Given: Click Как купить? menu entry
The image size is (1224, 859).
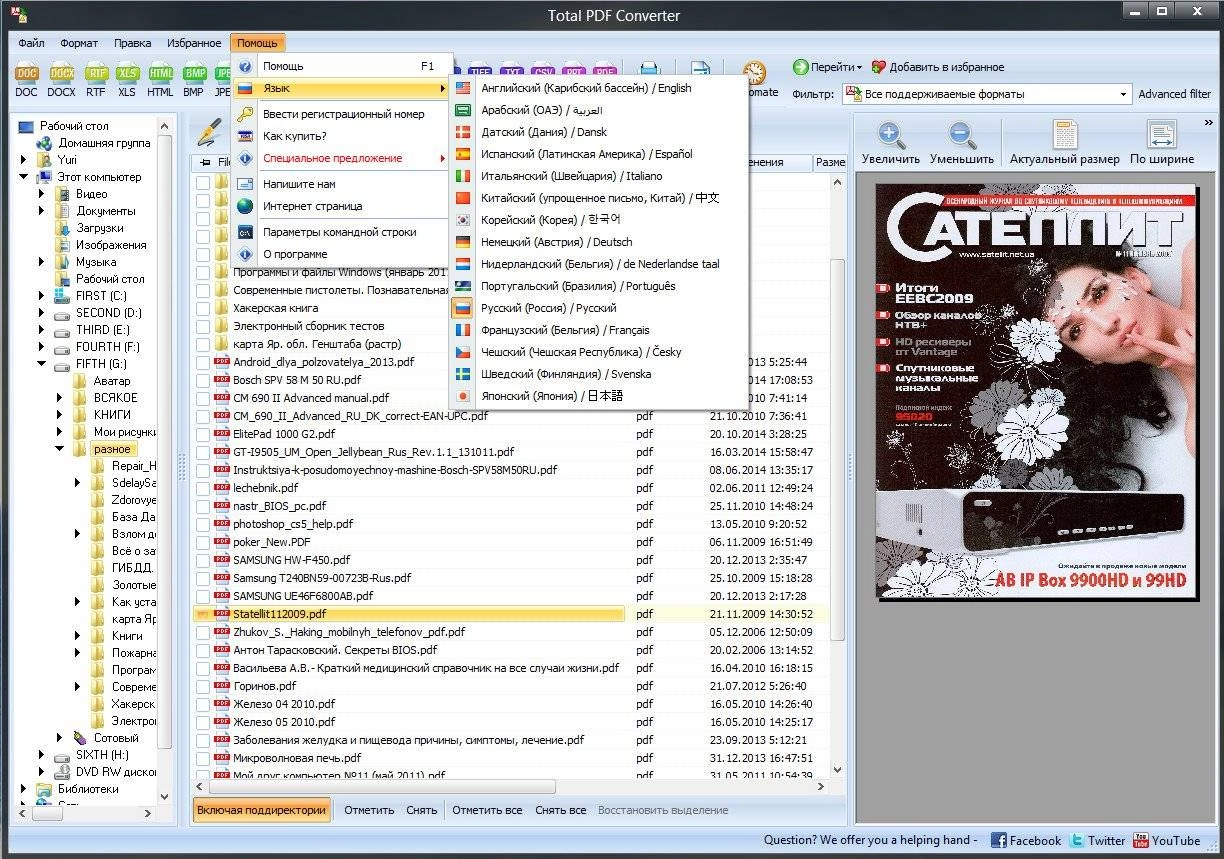Looking at the screenshot, I should (x=342, y=136).
